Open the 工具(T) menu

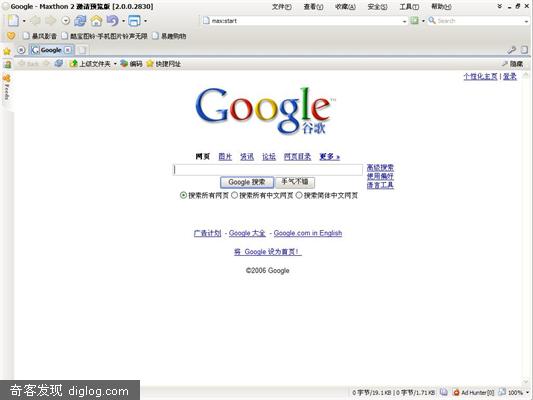pyautogui.click(x=409, y=6)
